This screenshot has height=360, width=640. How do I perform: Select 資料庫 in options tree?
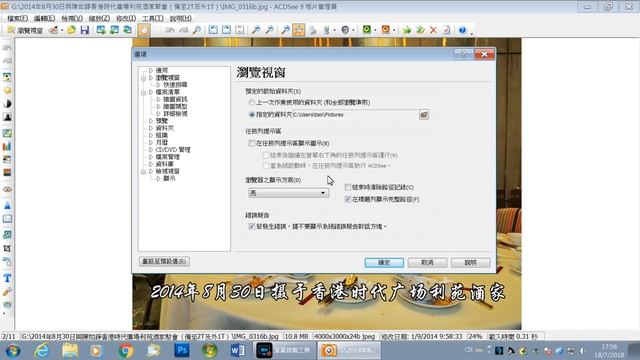(x=164, y=164)
